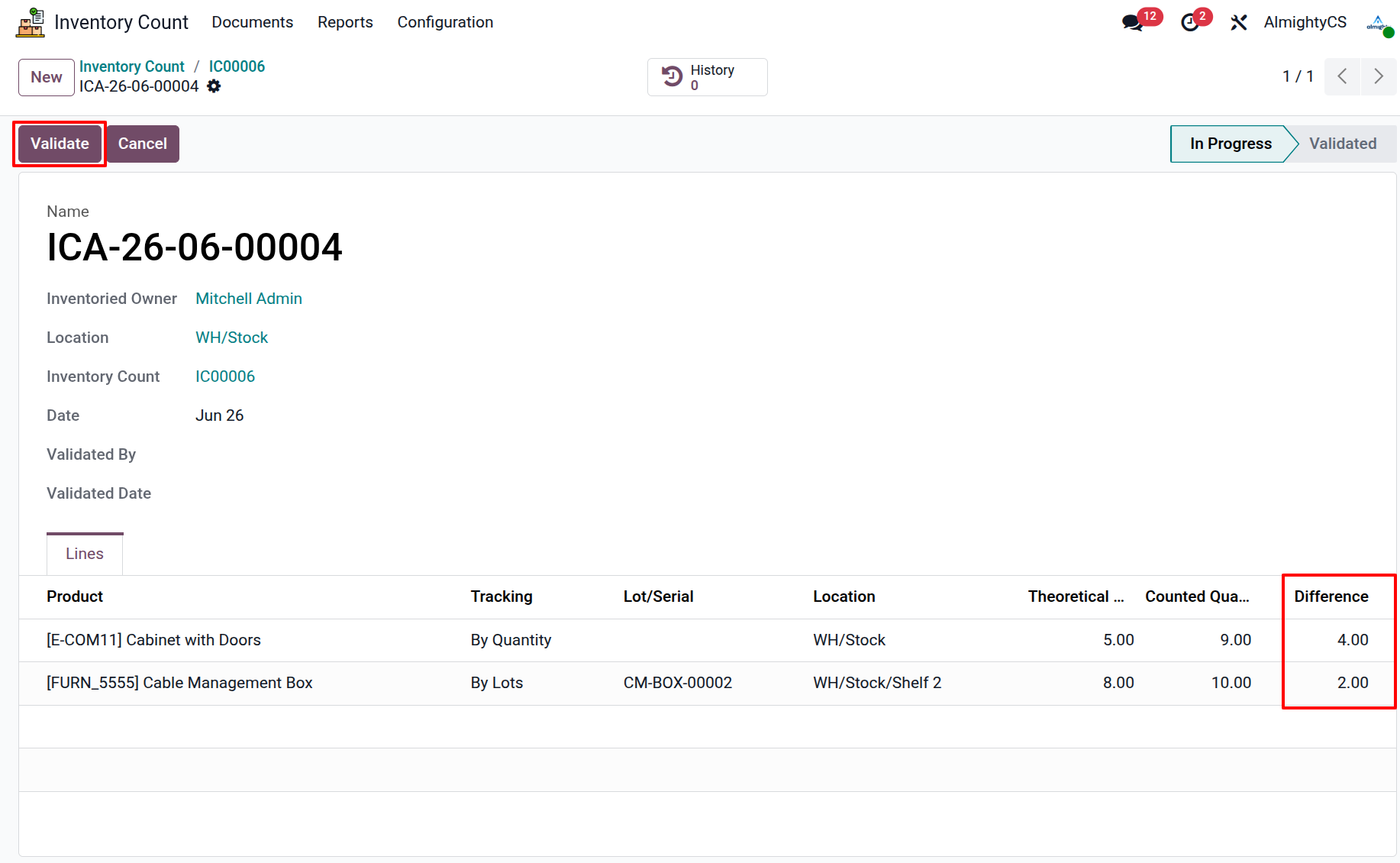Follow the Inventory Count breadcrumb link
This screenshot has height=863, width=1400.
[132, 66]
